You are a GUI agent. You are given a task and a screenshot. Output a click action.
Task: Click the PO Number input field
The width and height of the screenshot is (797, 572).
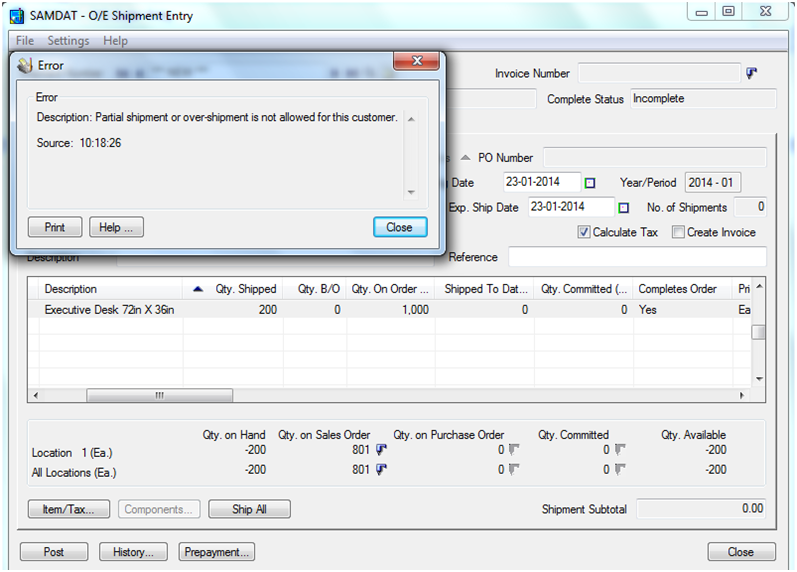[655, 158]
